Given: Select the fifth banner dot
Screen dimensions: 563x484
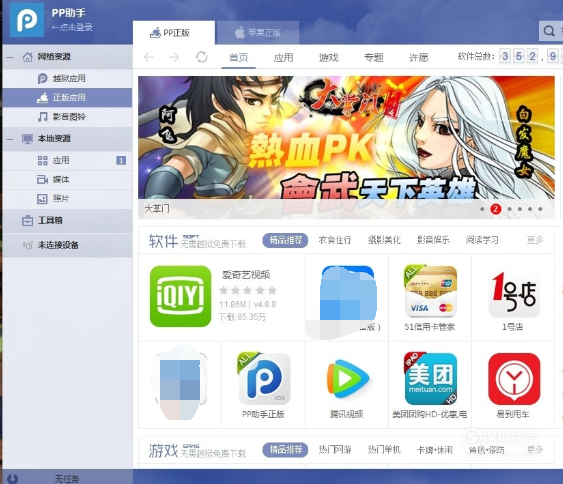Looking at the screenshot, I should coord(530,209).
